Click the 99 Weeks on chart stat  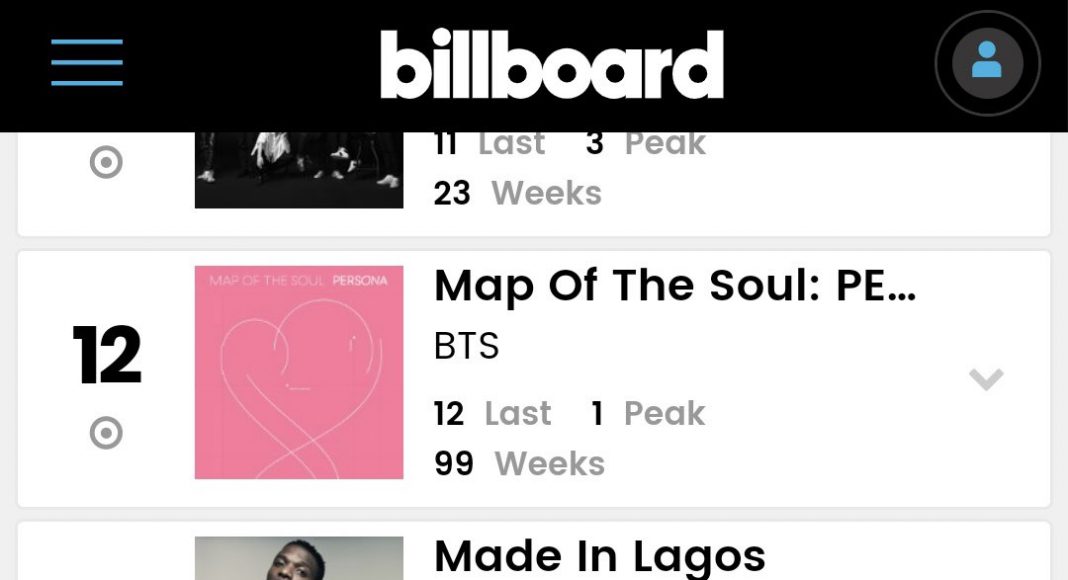tap(519, 463)
